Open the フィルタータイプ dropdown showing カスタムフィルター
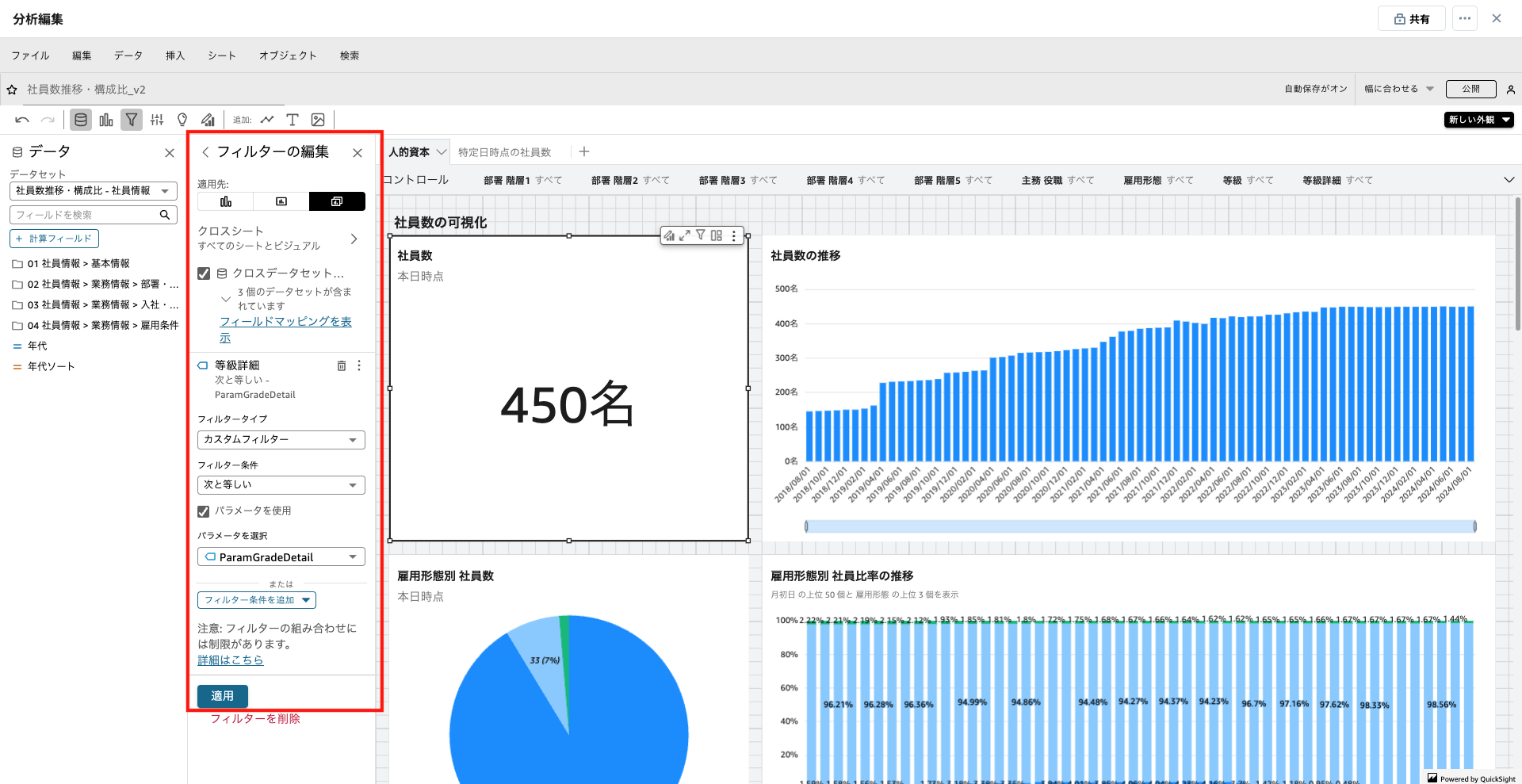The height and width of the screenshot is (784, 1522). tap(281, 440)
